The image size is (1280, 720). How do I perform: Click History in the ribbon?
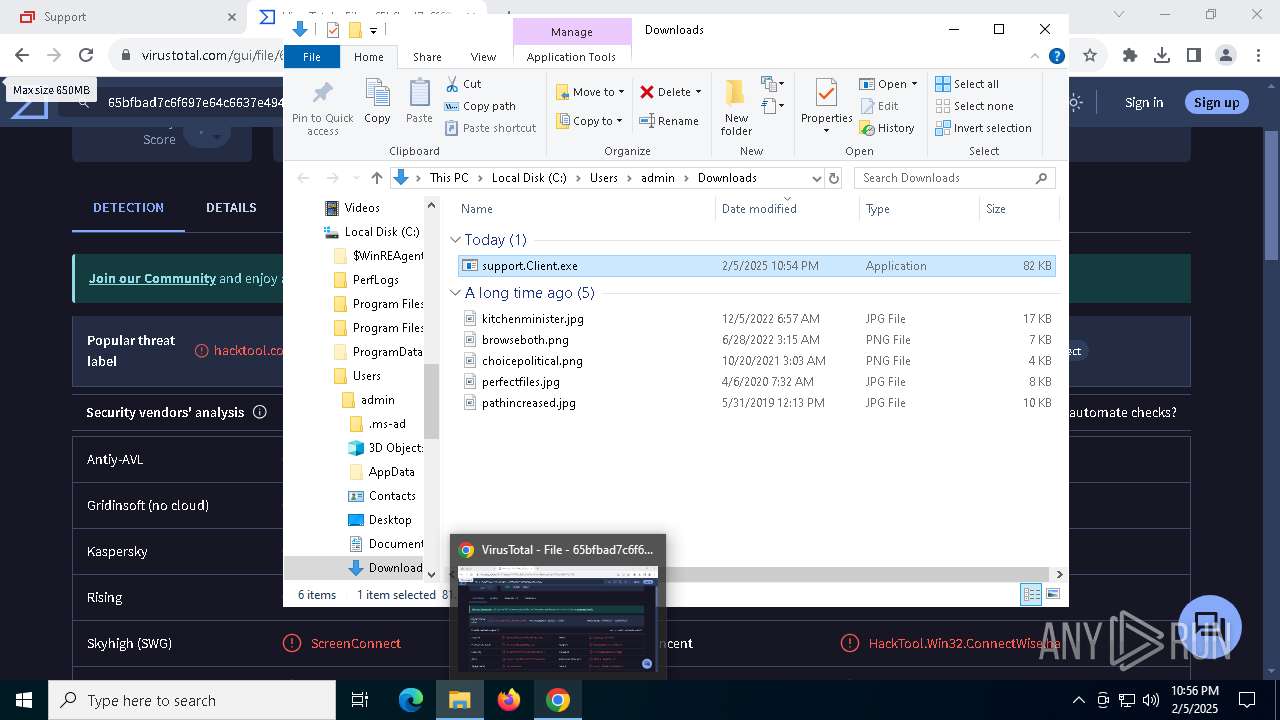click(886, 128)
